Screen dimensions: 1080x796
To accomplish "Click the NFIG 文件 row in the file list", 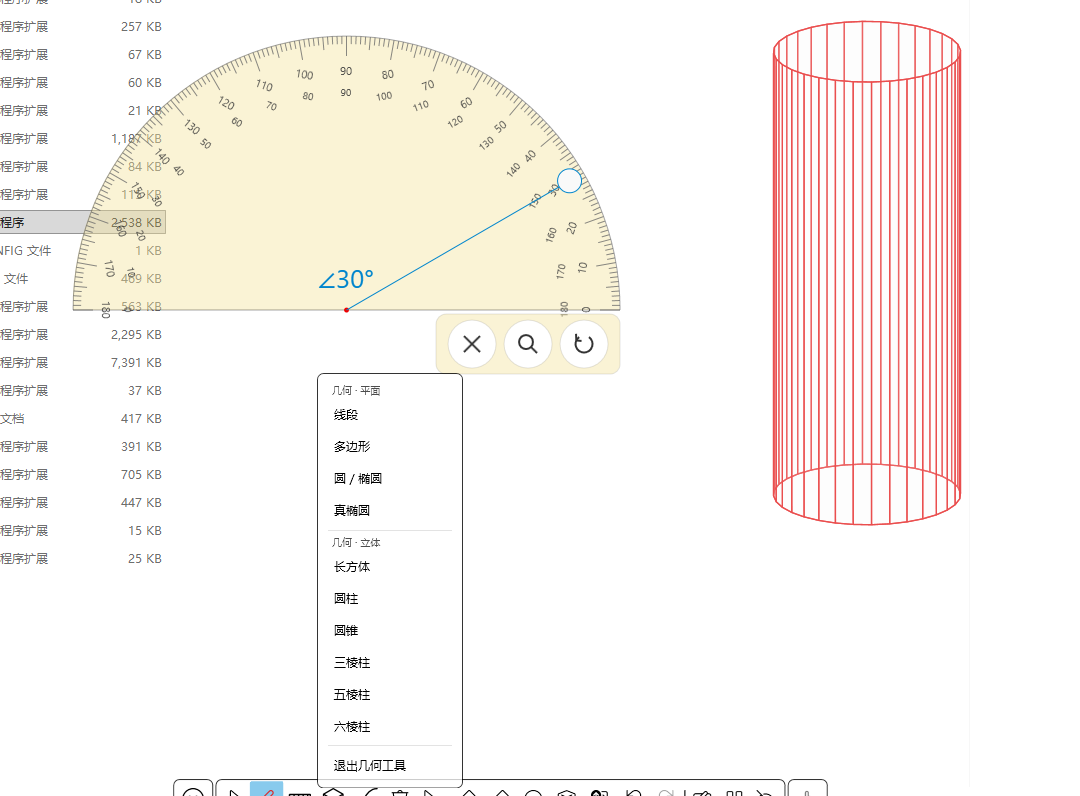I will 83,251.
